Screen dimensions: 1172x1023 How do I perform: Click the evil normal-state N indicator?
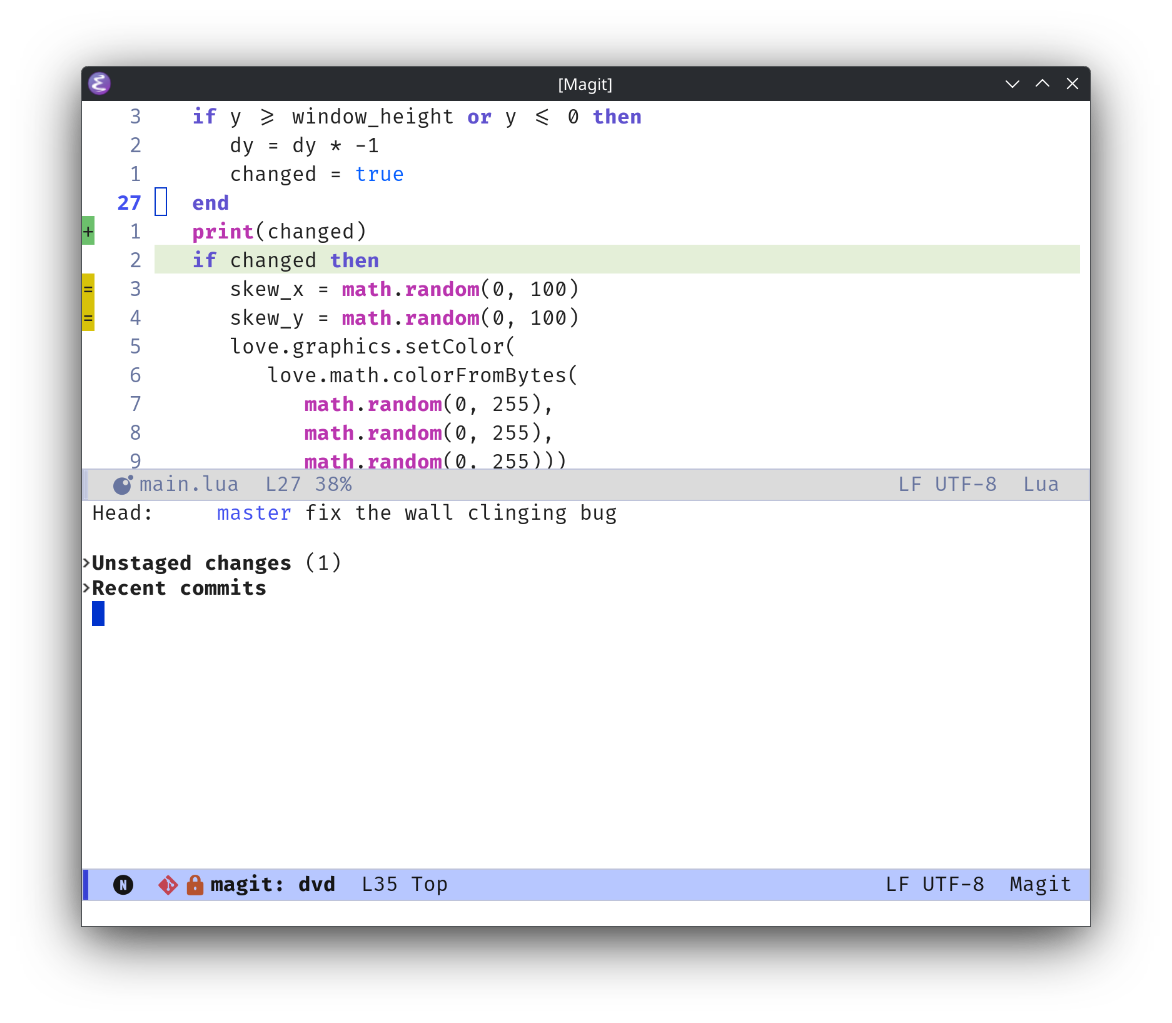click(123, 885)
